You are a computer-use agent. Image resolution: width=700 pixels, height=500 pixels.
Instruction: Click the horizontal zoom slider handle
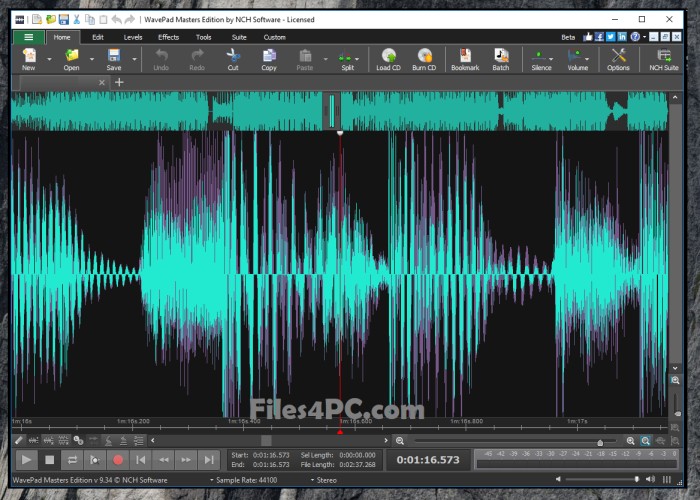coord(600,442)
